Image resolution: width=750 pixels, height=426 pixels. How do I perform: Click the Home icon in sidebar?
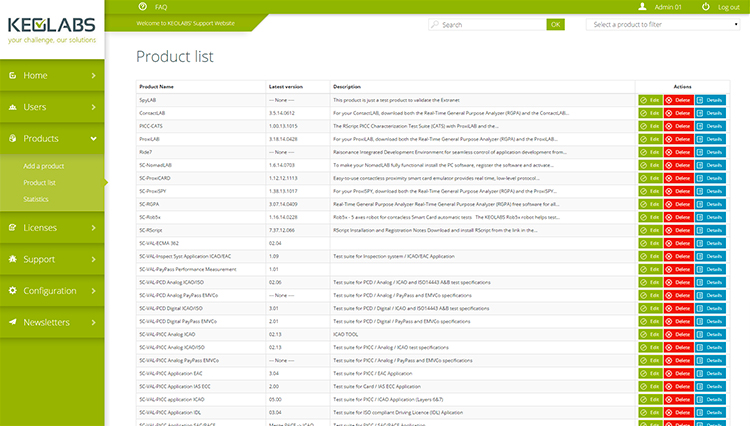point(13,75)
